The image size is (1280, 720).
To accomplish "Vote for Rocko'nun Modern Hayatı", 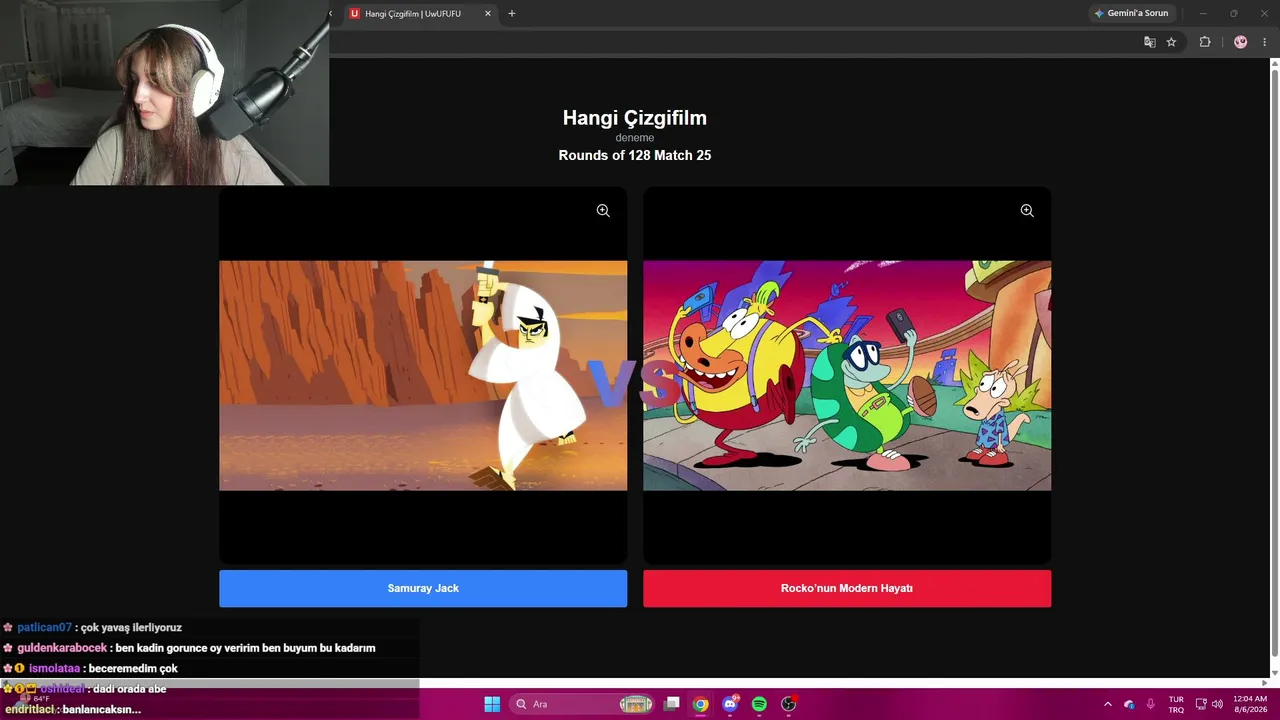I will (847, 589).
